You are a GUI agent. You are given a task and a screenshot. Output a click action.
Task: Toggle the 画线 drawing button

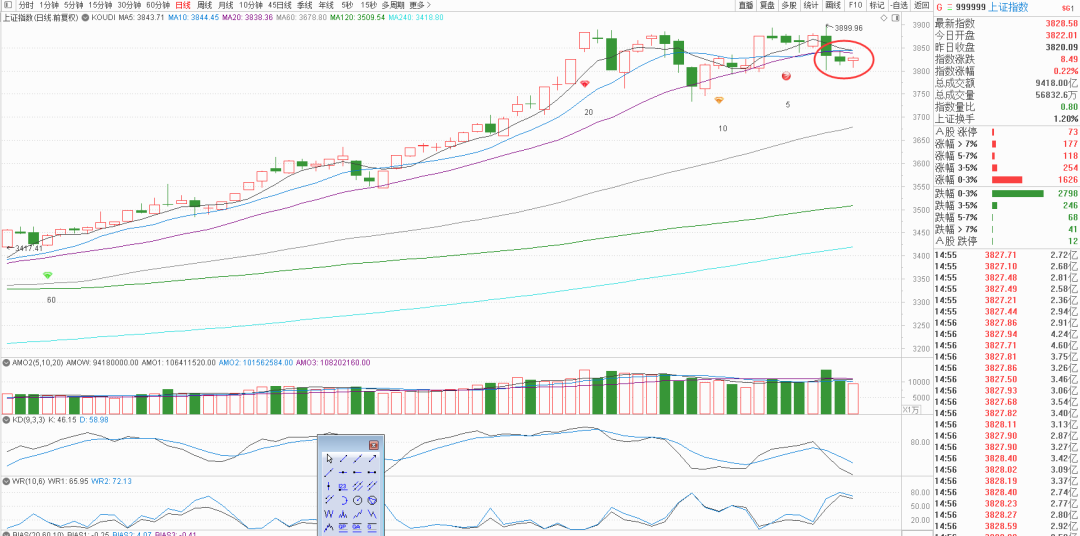833,5
